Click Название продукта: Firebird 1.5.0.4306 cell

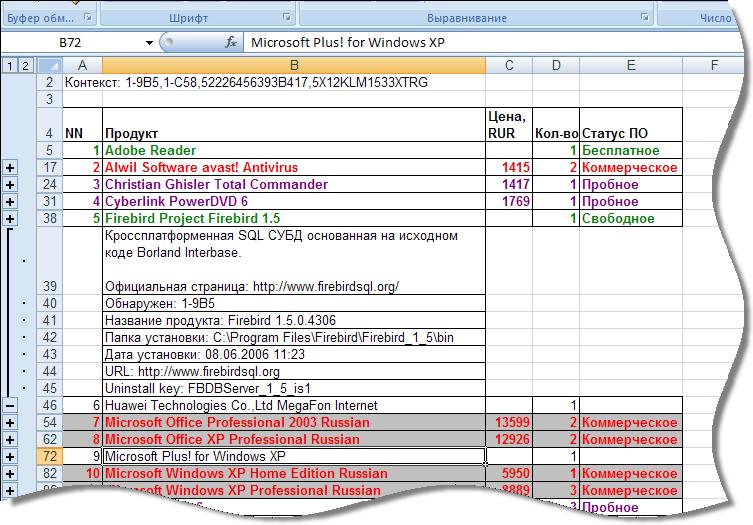(294, 320)
